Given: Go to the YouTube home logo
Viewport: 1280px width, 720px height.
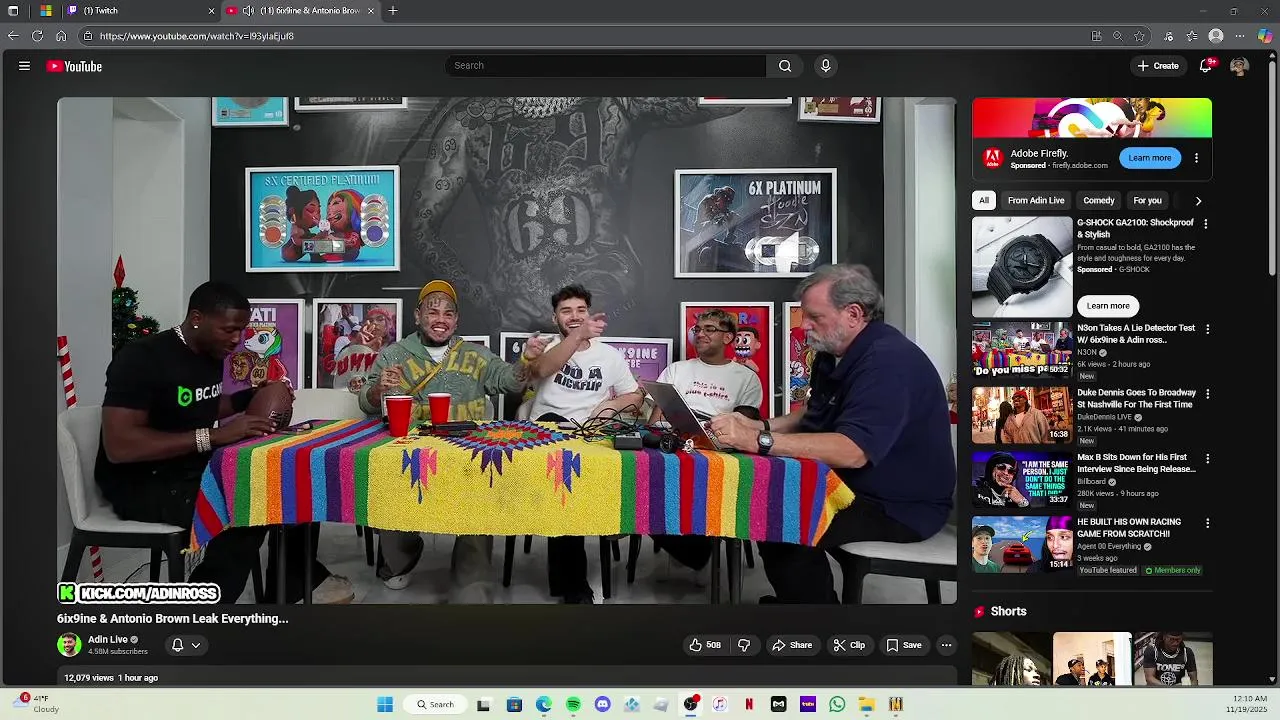Looking at the screenshot, I should click(75, 66).
